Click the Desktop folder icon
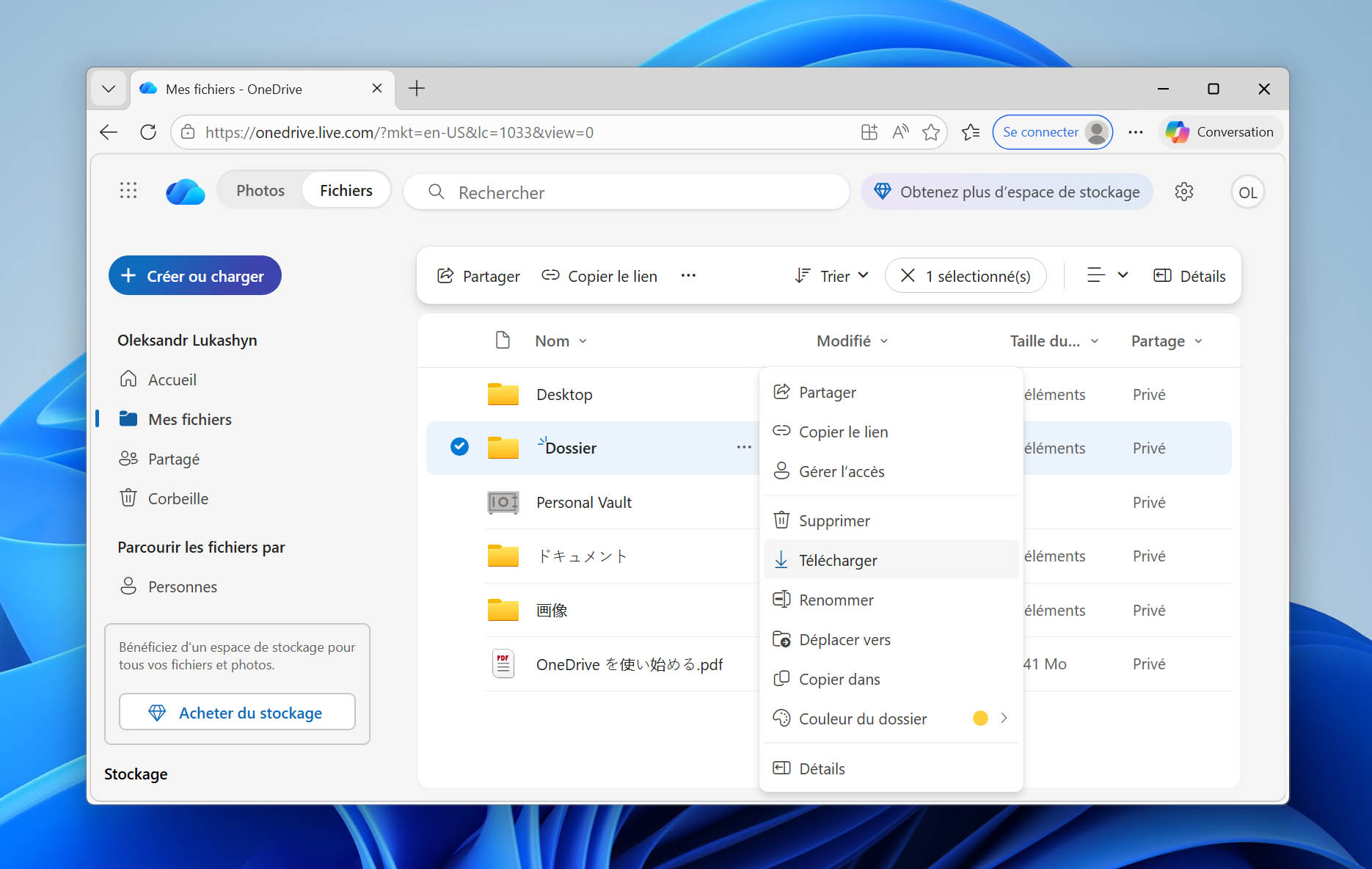The width and height of the screenshot is (1372, 869). click(503, 394)
